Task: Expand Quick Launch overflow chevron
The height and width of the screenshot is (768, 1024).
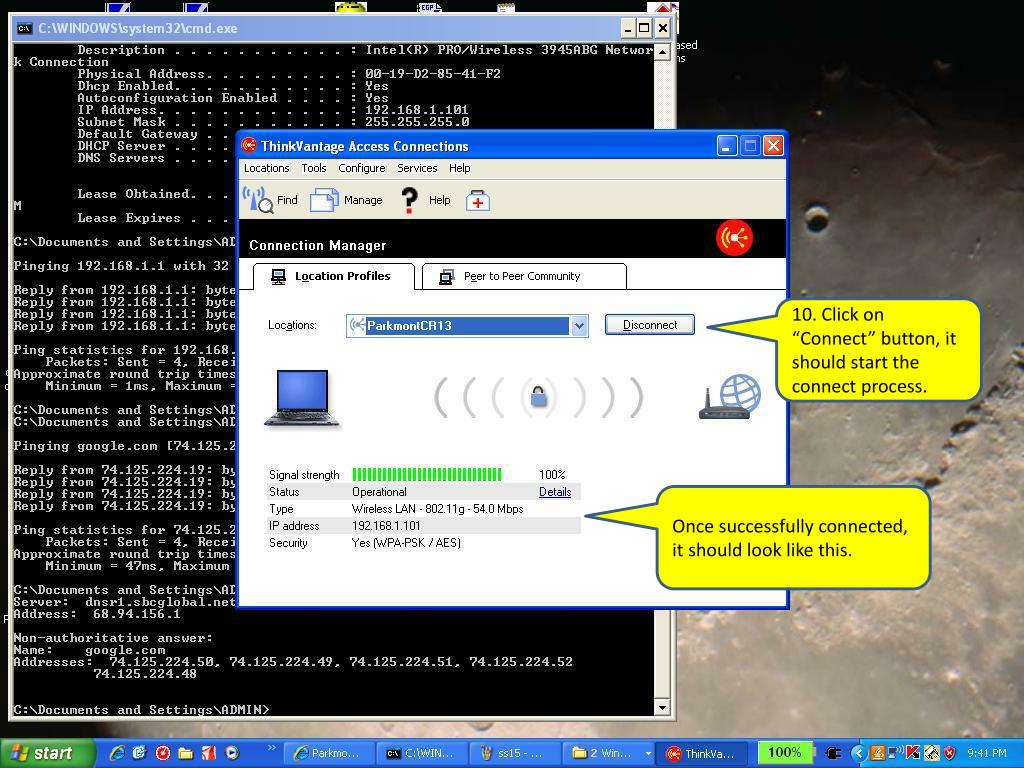Action: coord(272,748)
